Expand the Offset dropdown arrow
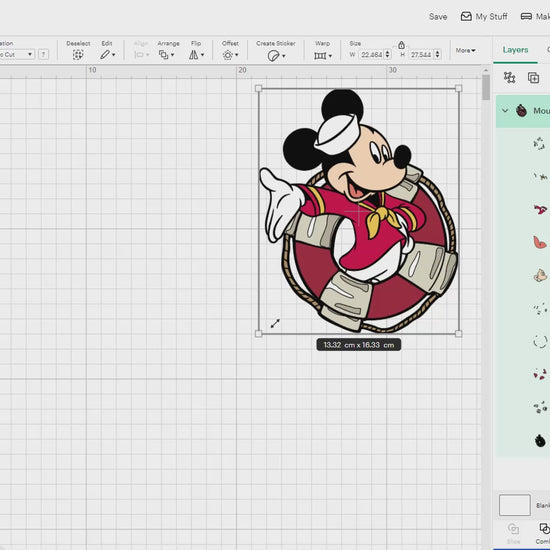550x550 pixels. point(237,55)
